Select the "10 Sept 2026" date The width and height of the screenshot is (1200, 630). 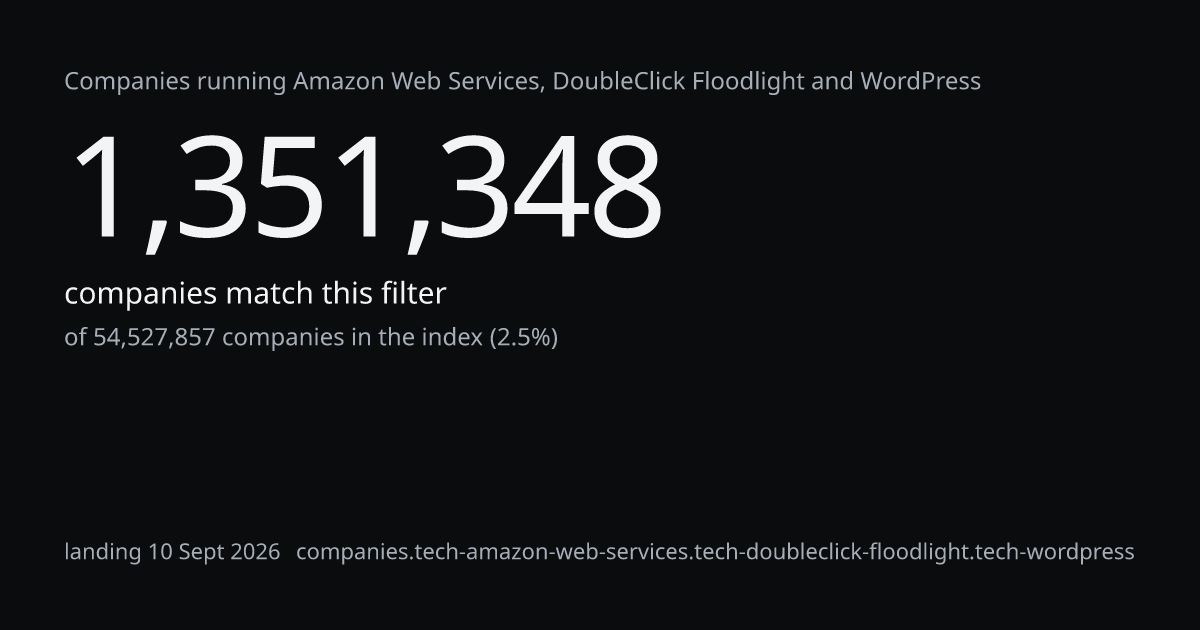click(x=214, y=552)
